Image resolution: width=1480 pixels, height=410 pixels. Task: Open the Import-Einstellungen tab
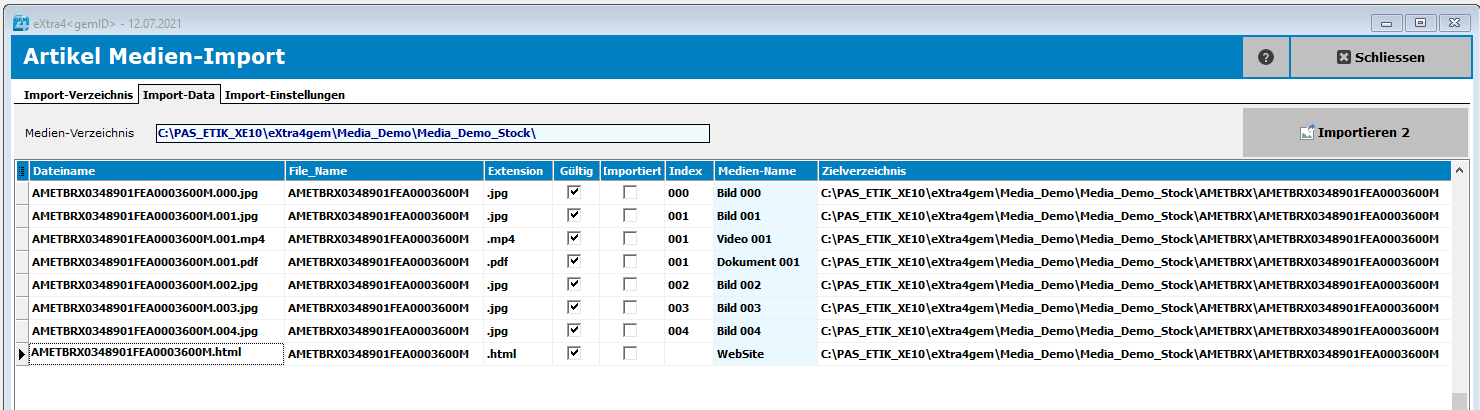[284, 95]
